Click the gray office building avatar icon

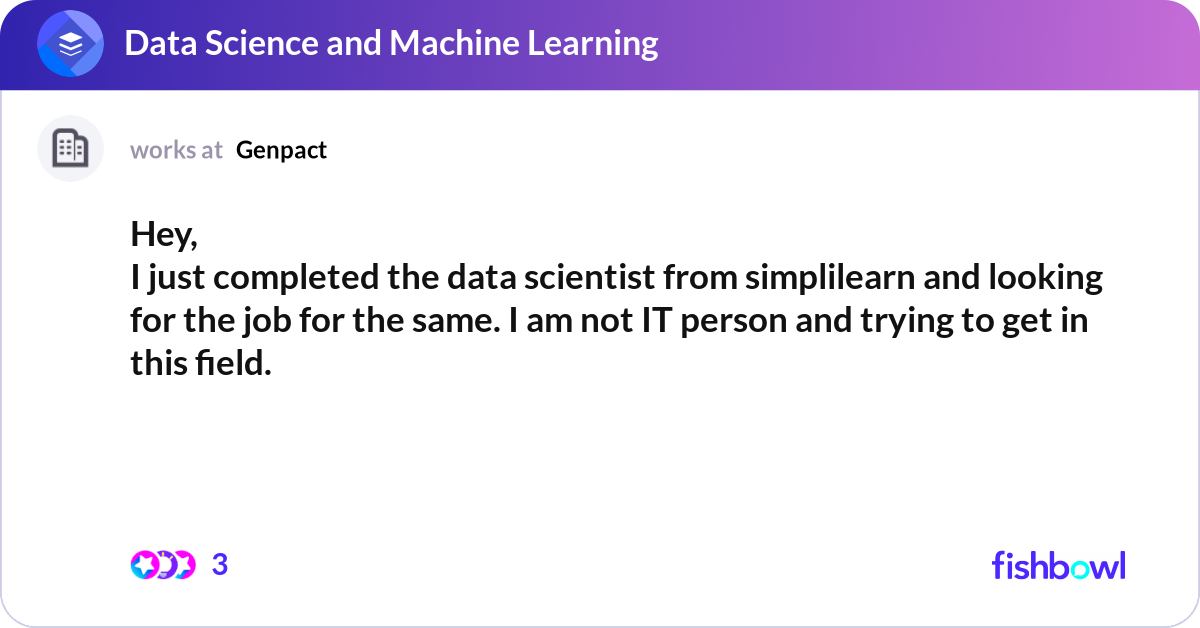[70, 149]
